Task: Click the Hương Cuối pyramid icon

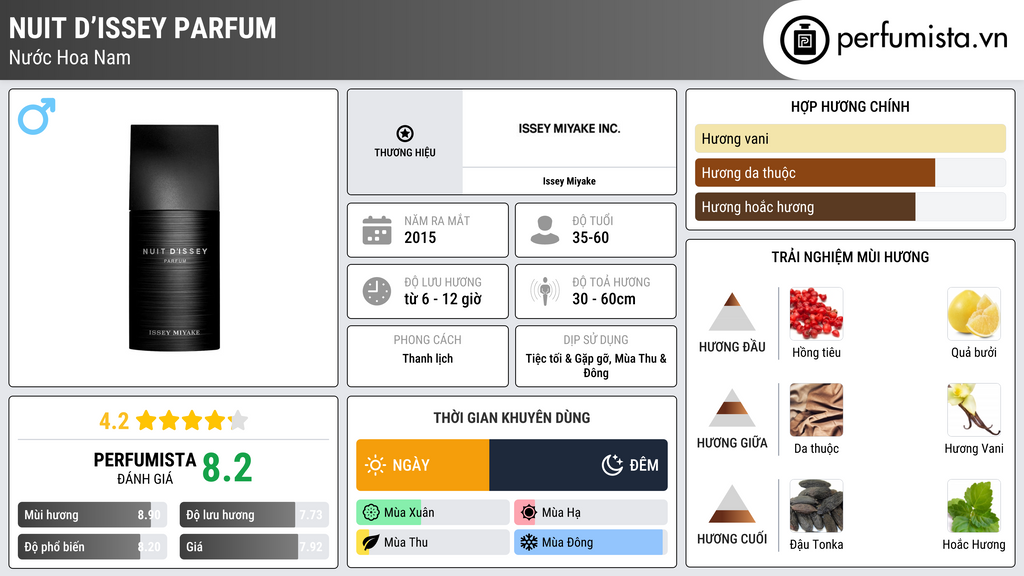Action: point(732,504)
